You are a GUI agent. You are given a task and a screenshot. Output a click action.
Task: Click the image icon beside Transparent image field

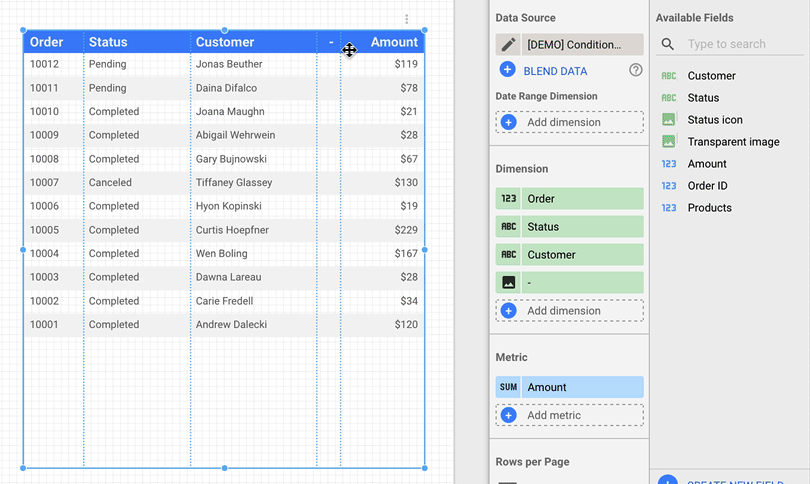coord(668,141)
